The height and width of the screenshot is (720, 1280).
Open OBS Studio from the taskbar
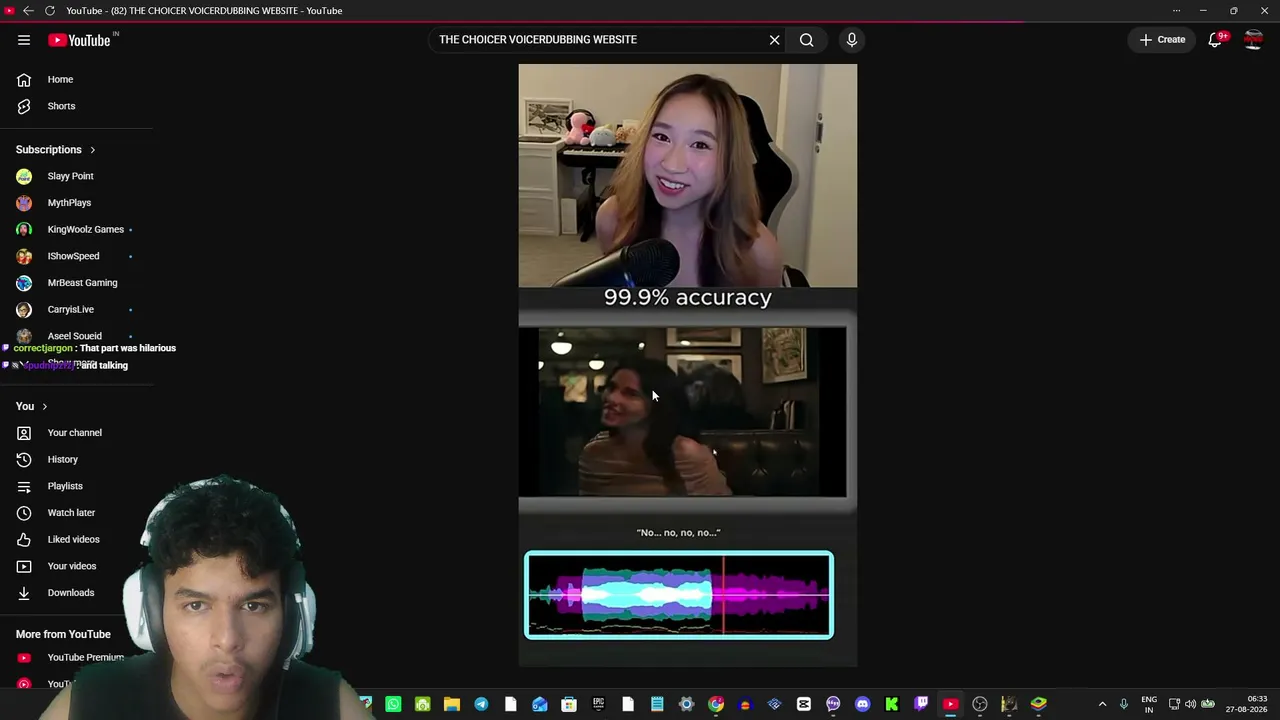pyautogui.click(x=980, y=704)
